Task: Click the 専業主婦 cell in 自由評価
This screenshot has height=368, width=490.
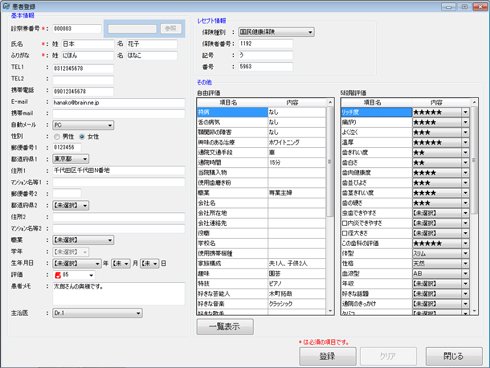Action: (296, 193)
